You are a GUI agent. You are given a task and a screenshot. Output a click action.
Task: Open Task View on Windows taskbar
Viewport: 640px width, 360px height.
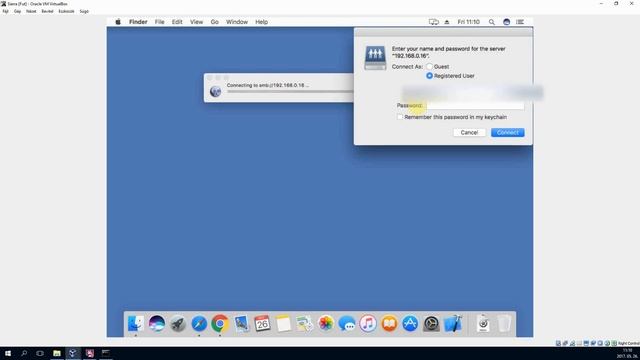pos(40,353)
